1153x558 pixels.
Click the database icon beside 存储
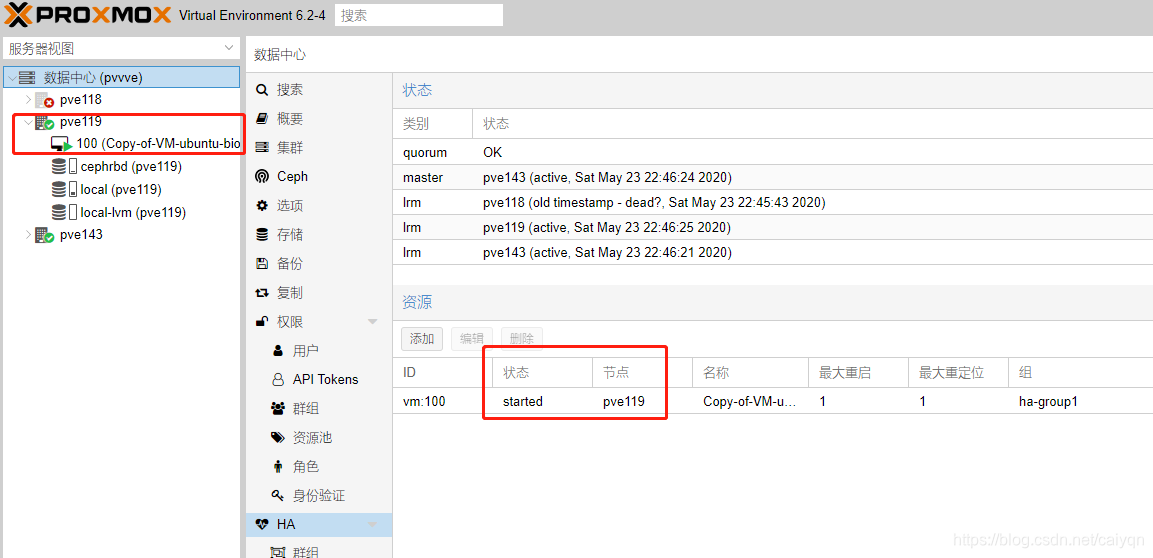tap(261, 235)
